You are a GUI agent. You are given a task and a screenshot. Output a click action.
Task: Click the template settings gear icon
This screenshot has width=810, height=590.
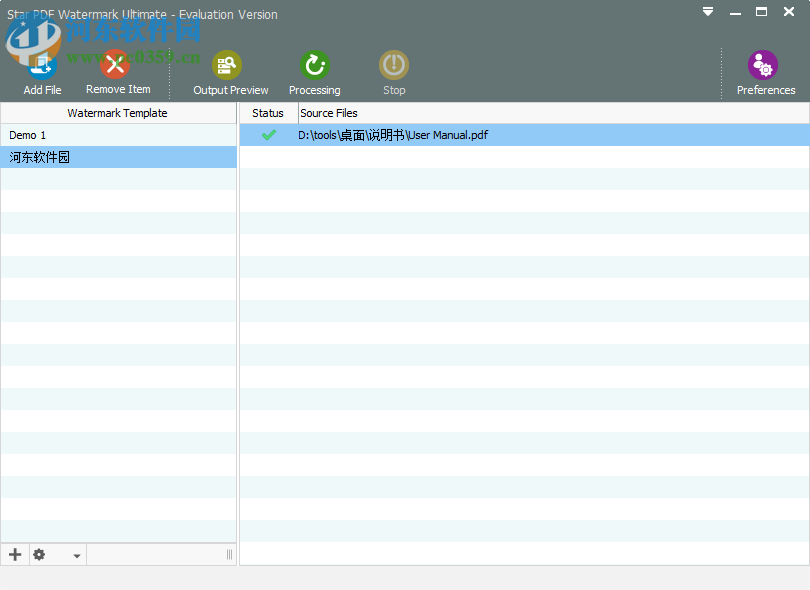(x=39, y=555)
